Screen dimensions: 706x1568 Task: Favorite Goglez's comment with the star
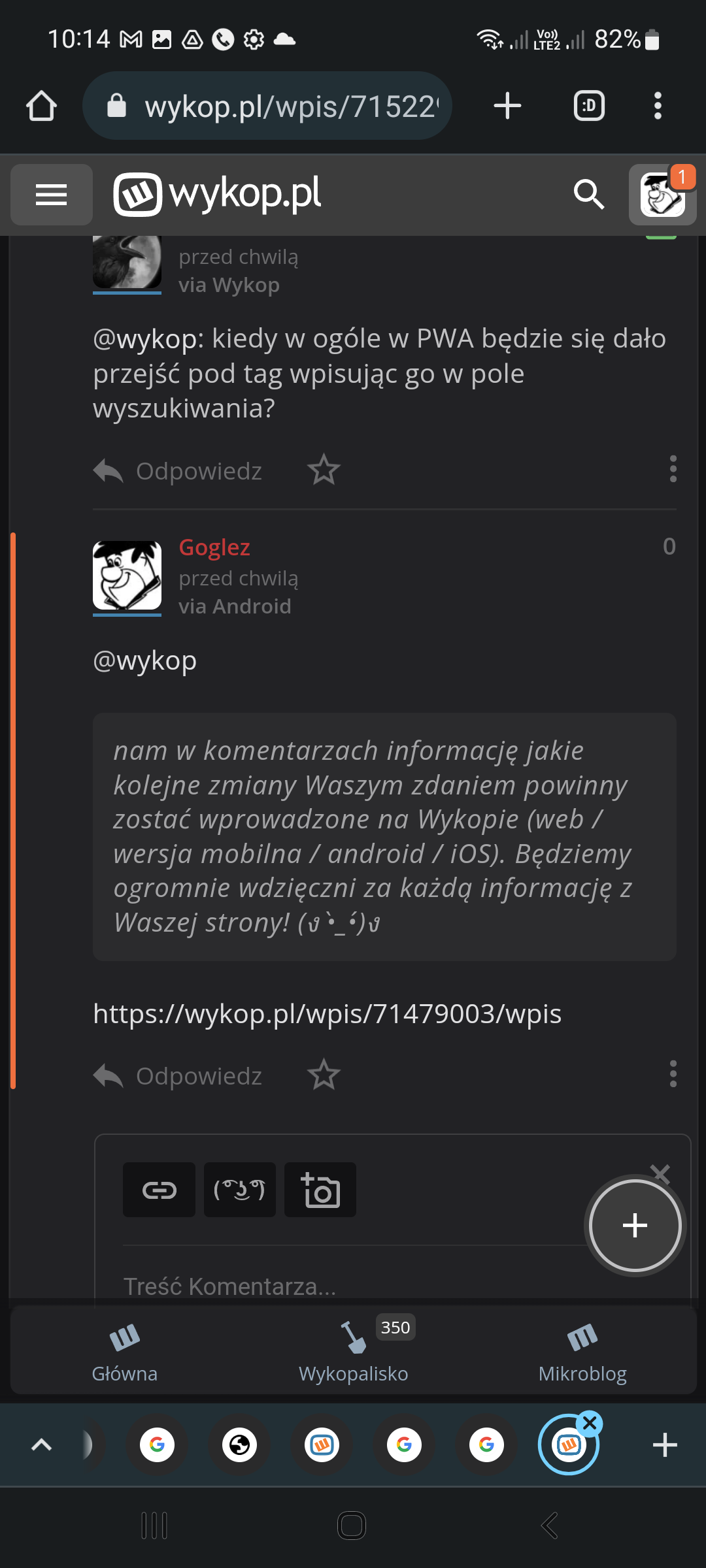click(x=324, y=1075)
